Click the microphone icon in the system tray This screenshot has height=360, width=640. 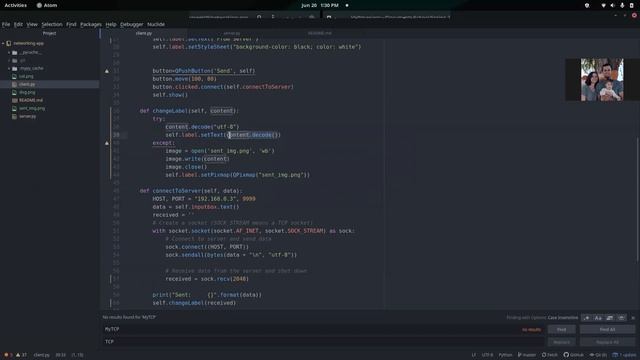click(x=622, y=5)
